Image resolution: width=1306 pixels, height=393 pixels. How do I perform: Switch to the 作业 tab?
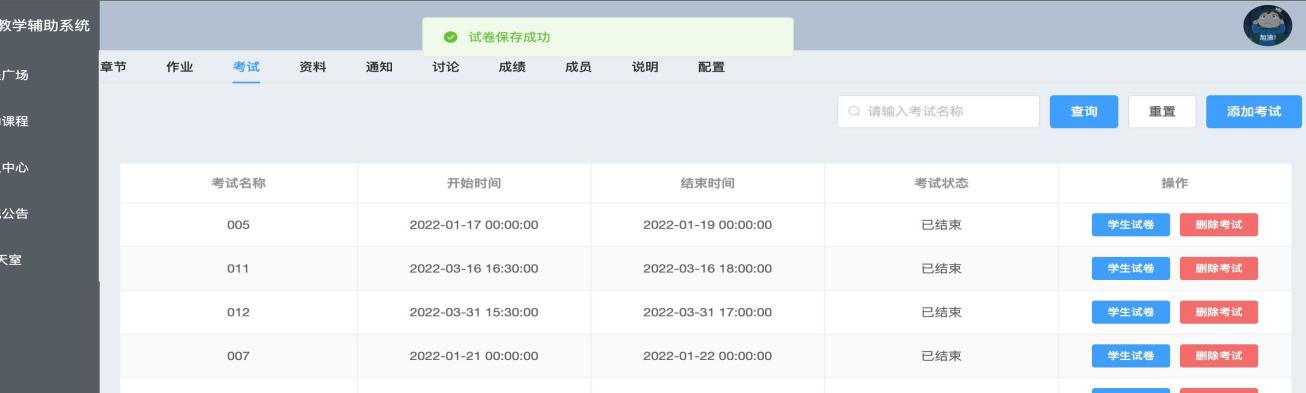(x=179, y=67)
